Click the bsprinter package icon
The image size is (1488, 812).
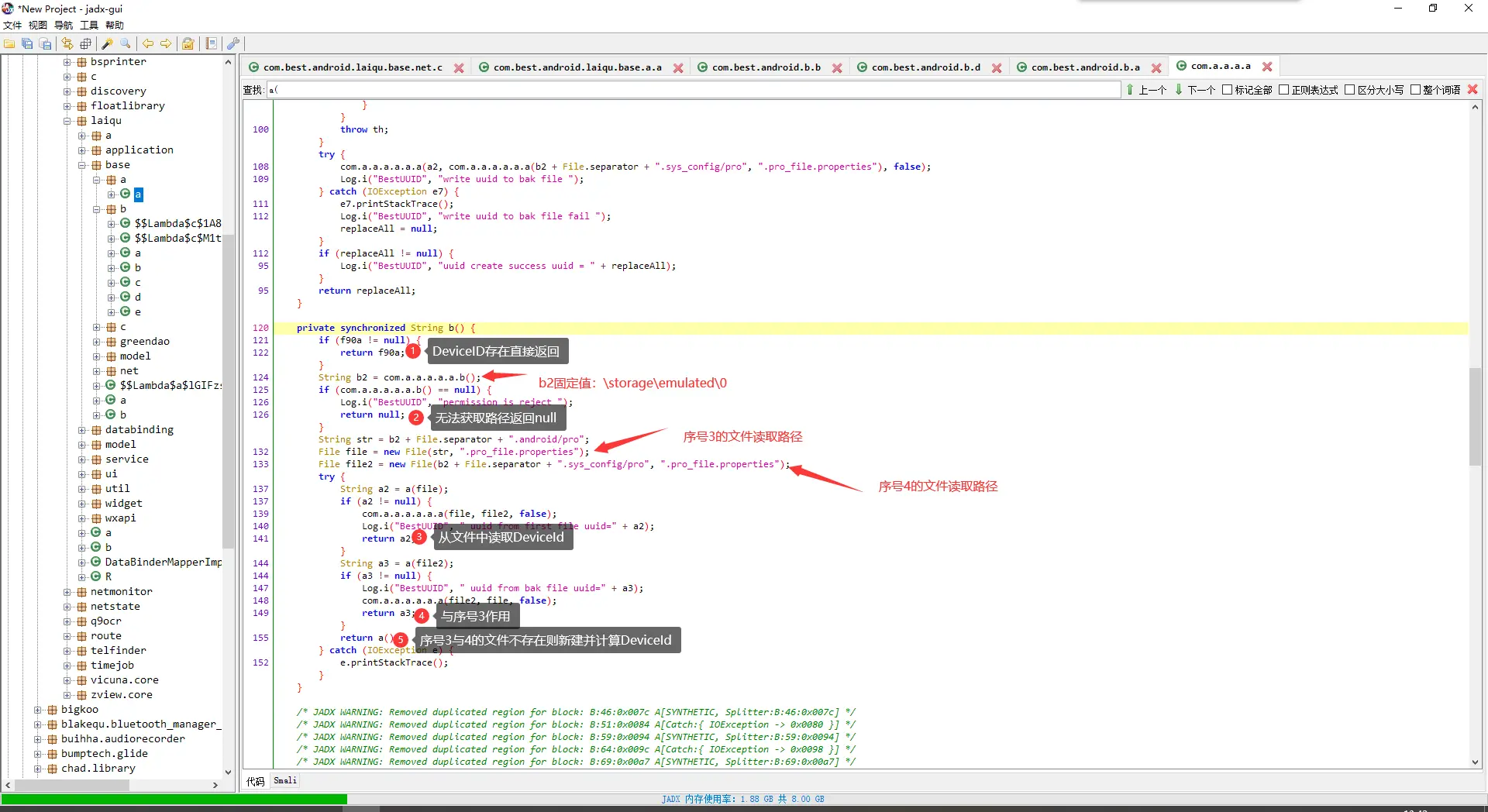tap(81, 62)
